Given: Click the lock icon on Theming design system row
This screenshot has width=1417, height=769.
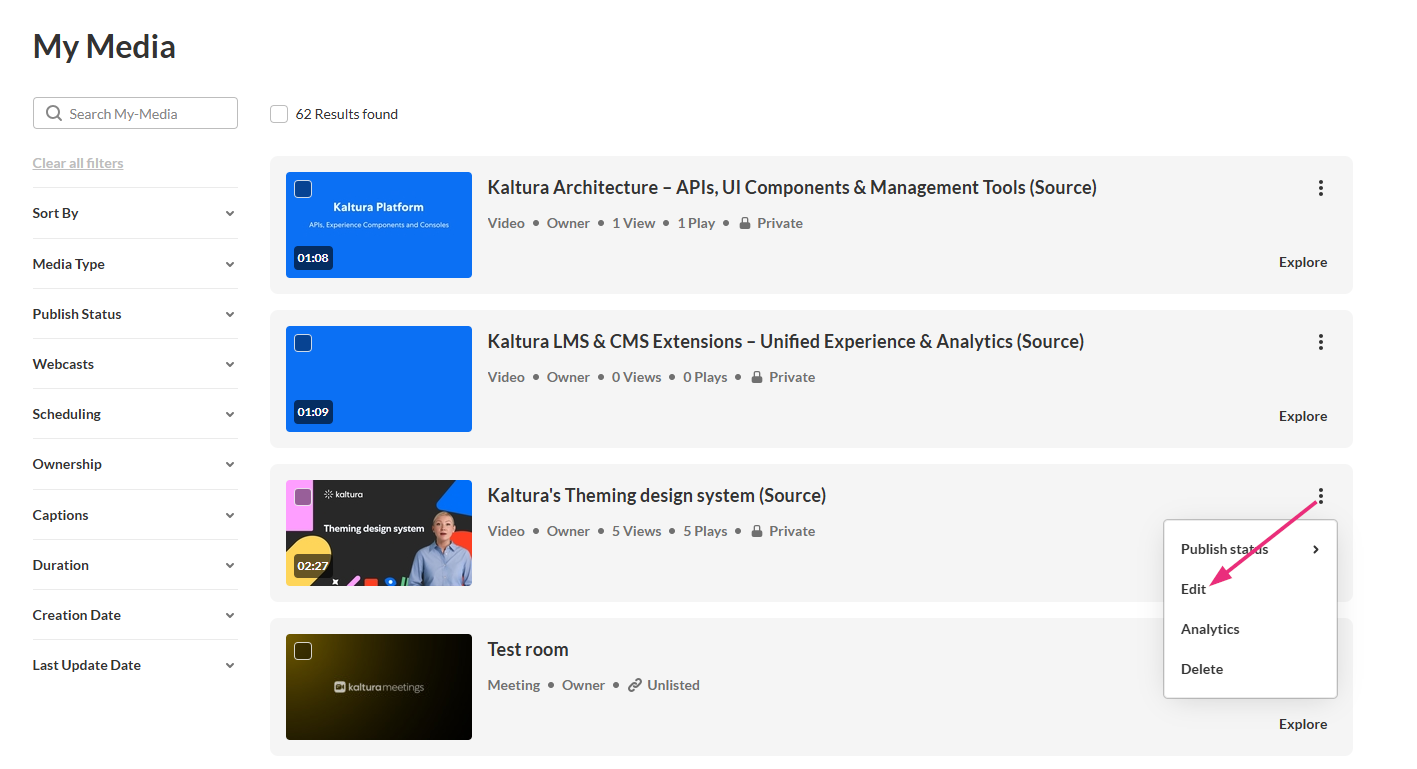Looking at the screenshot, I should coord(757,532).
